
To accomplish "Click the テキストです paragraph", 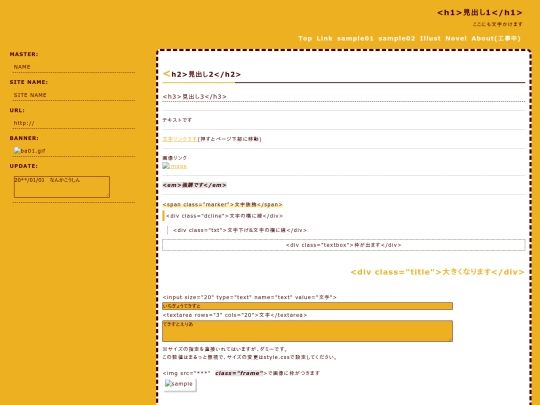I will click(x=177, y=120).
